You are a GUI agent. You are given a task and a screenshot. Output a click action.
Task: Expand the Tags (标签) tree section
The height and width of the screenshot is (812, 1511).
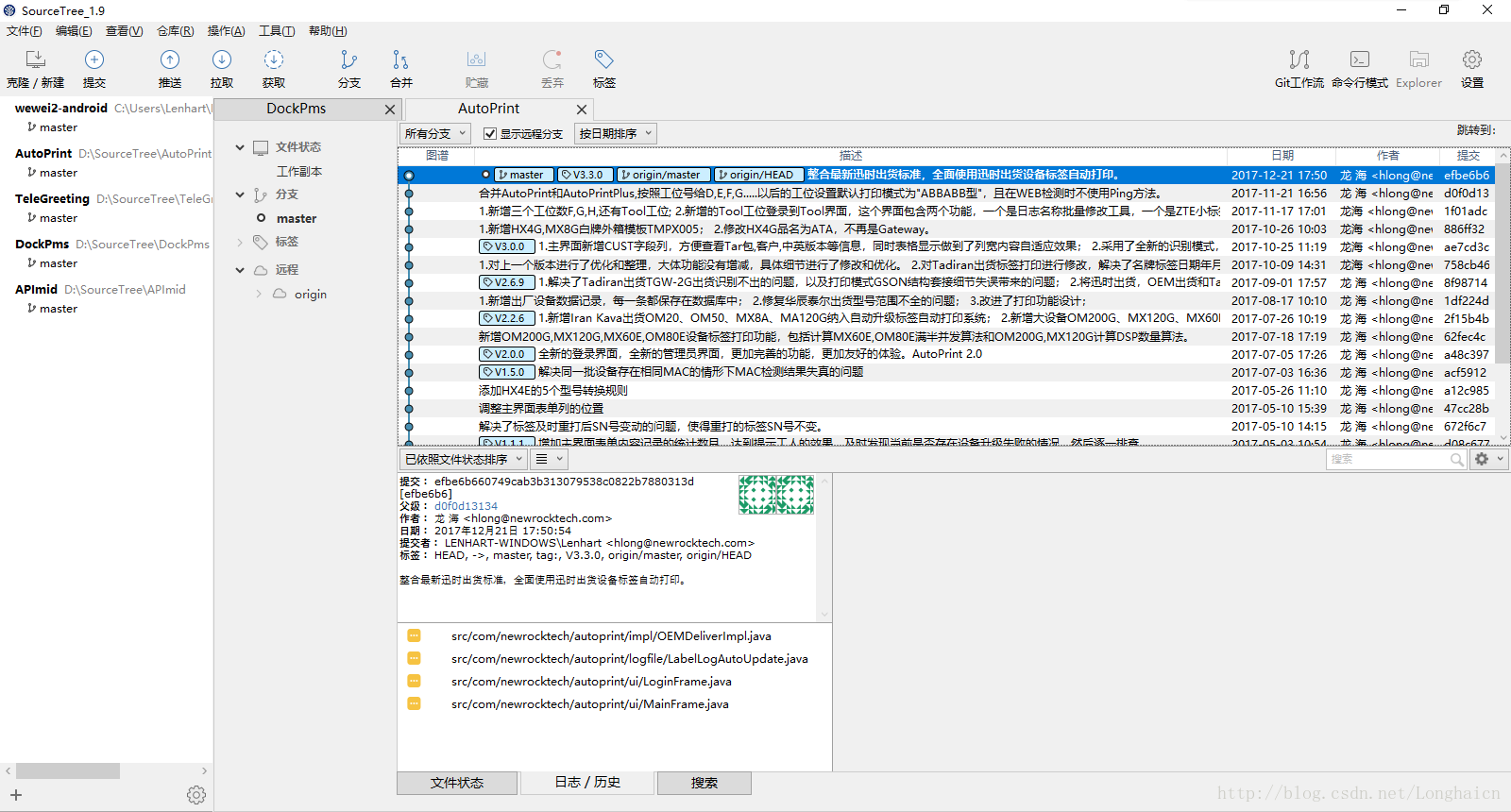coord(240,243)
